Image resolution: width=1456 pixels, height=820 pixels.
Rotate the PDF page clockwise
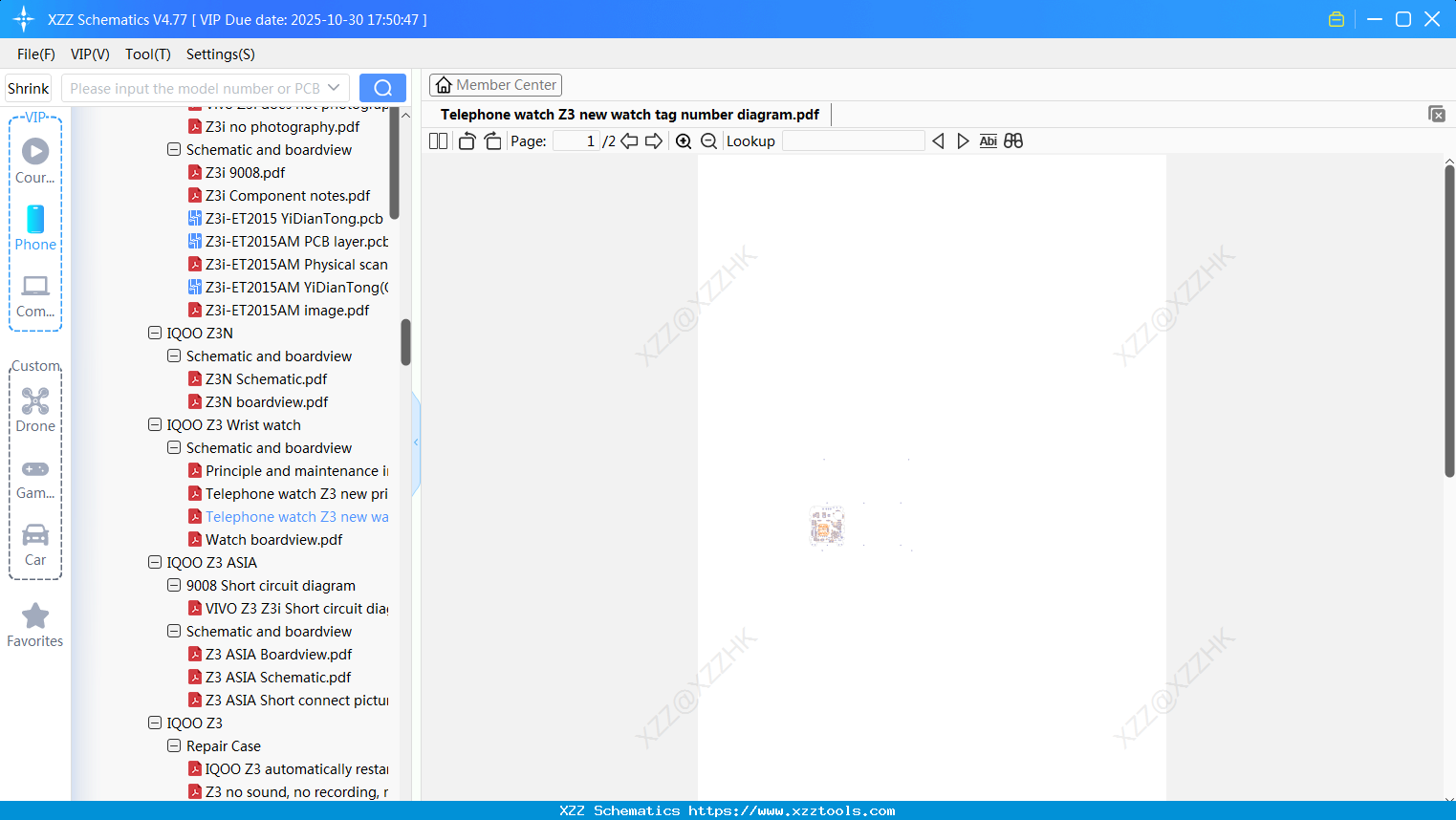[x=492, y=141]
